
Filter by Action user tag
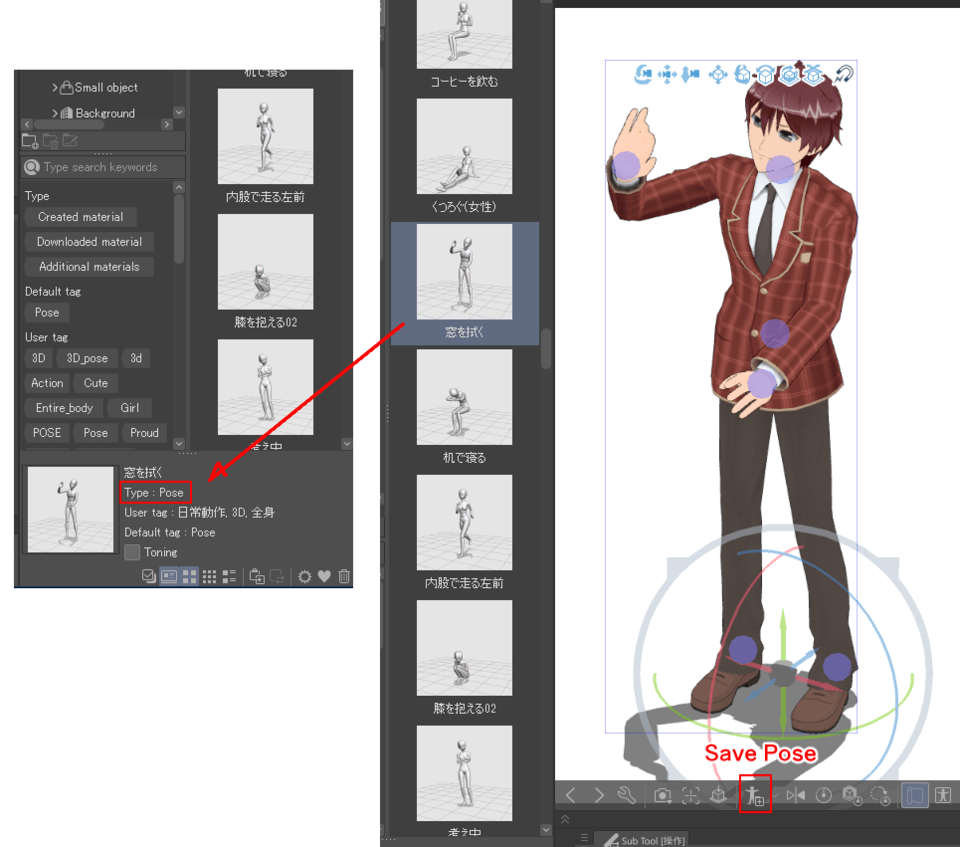[x=47, y=383]
